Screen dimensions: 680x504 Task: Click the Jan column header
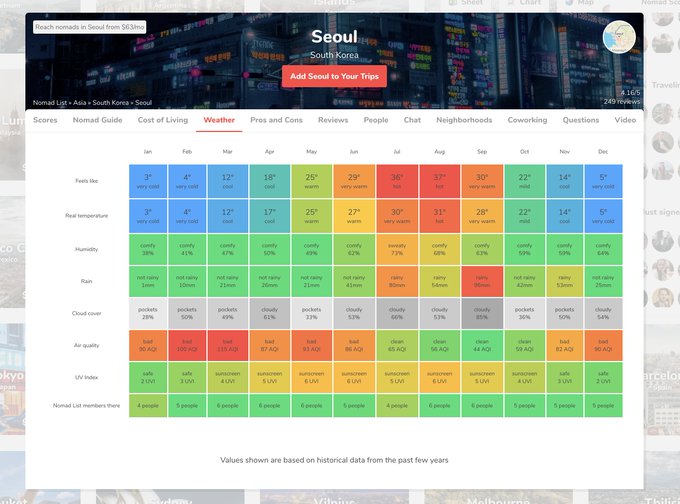(x=148, y=152)
